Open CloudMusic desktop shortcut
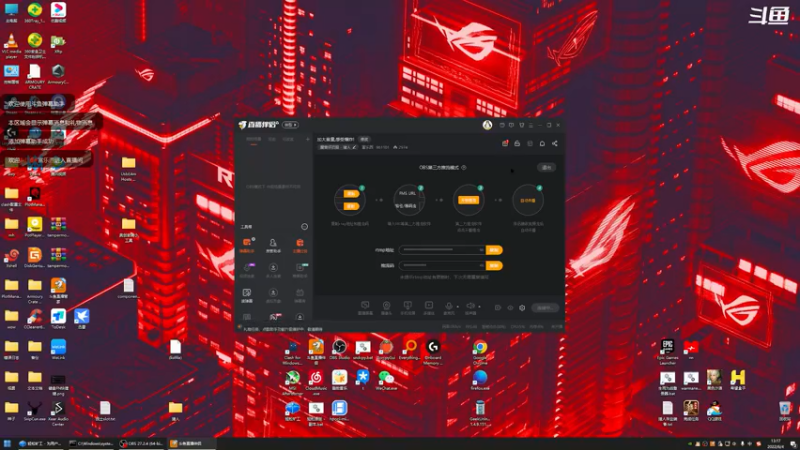 point(316,381)
